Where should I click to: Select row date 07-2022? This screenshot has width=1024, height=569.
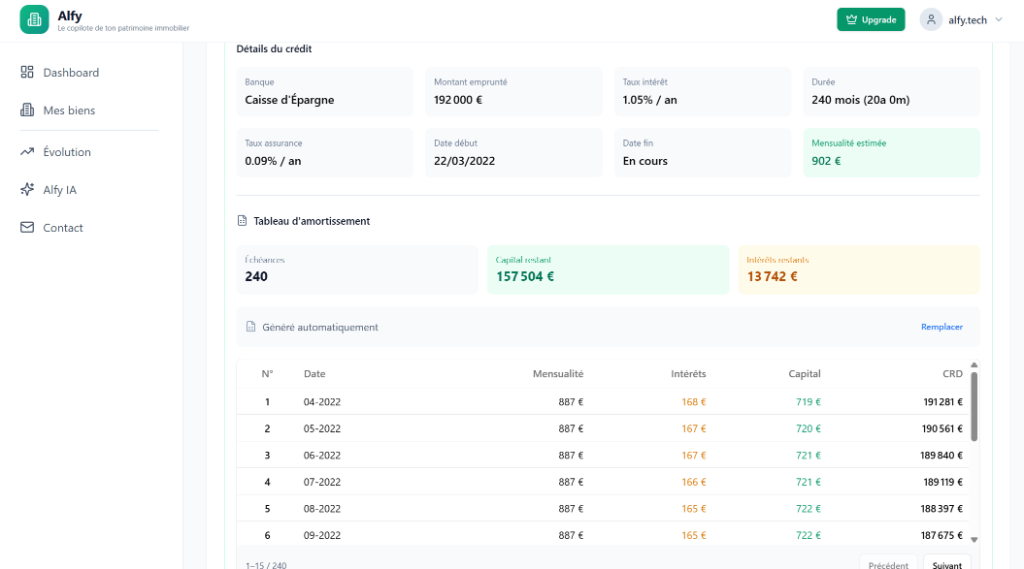(322, 482)
